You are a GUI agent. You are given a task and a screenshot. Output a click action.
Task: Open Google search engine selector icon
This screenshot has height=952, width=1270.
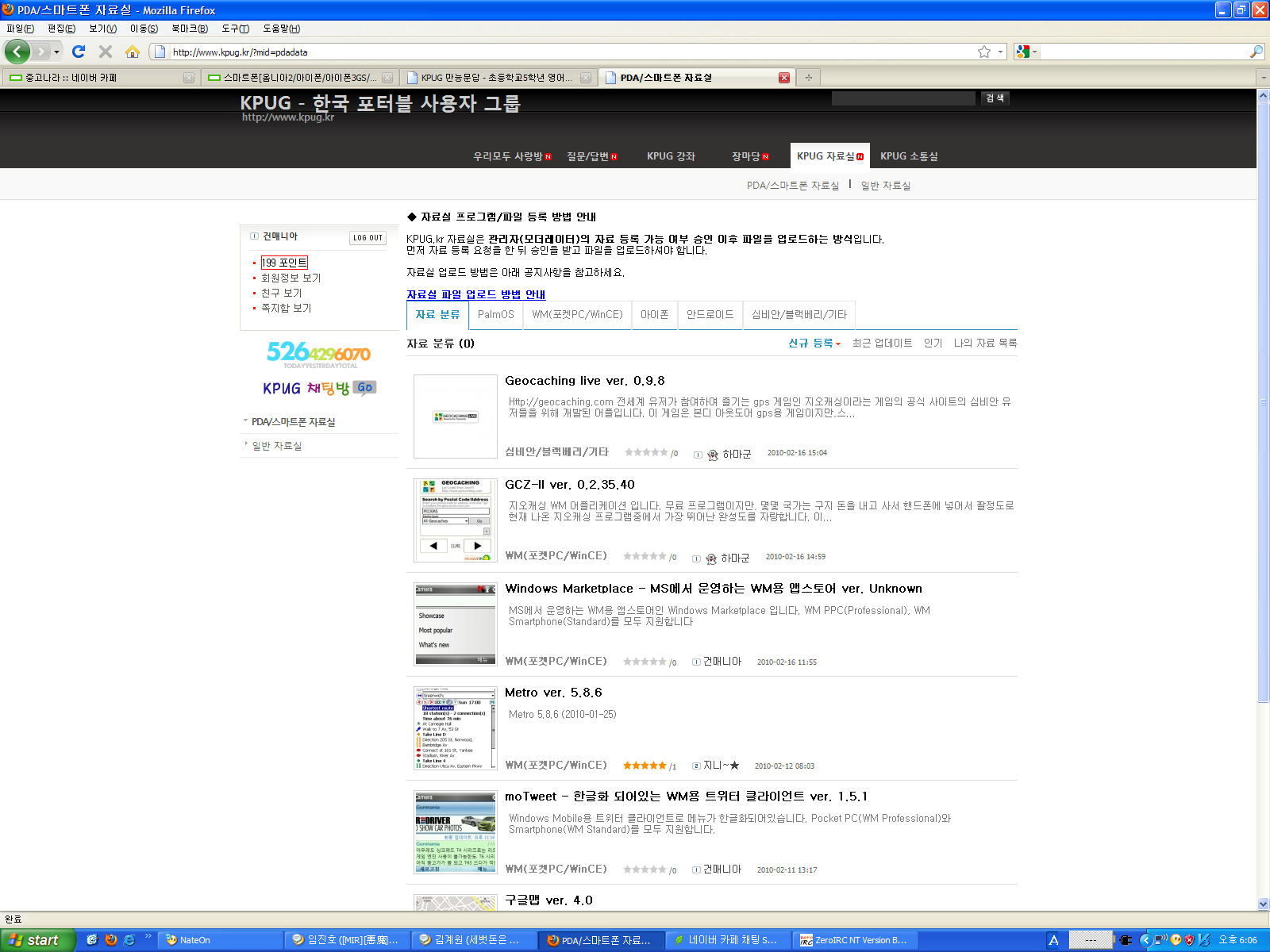(x=1023, y=52)
